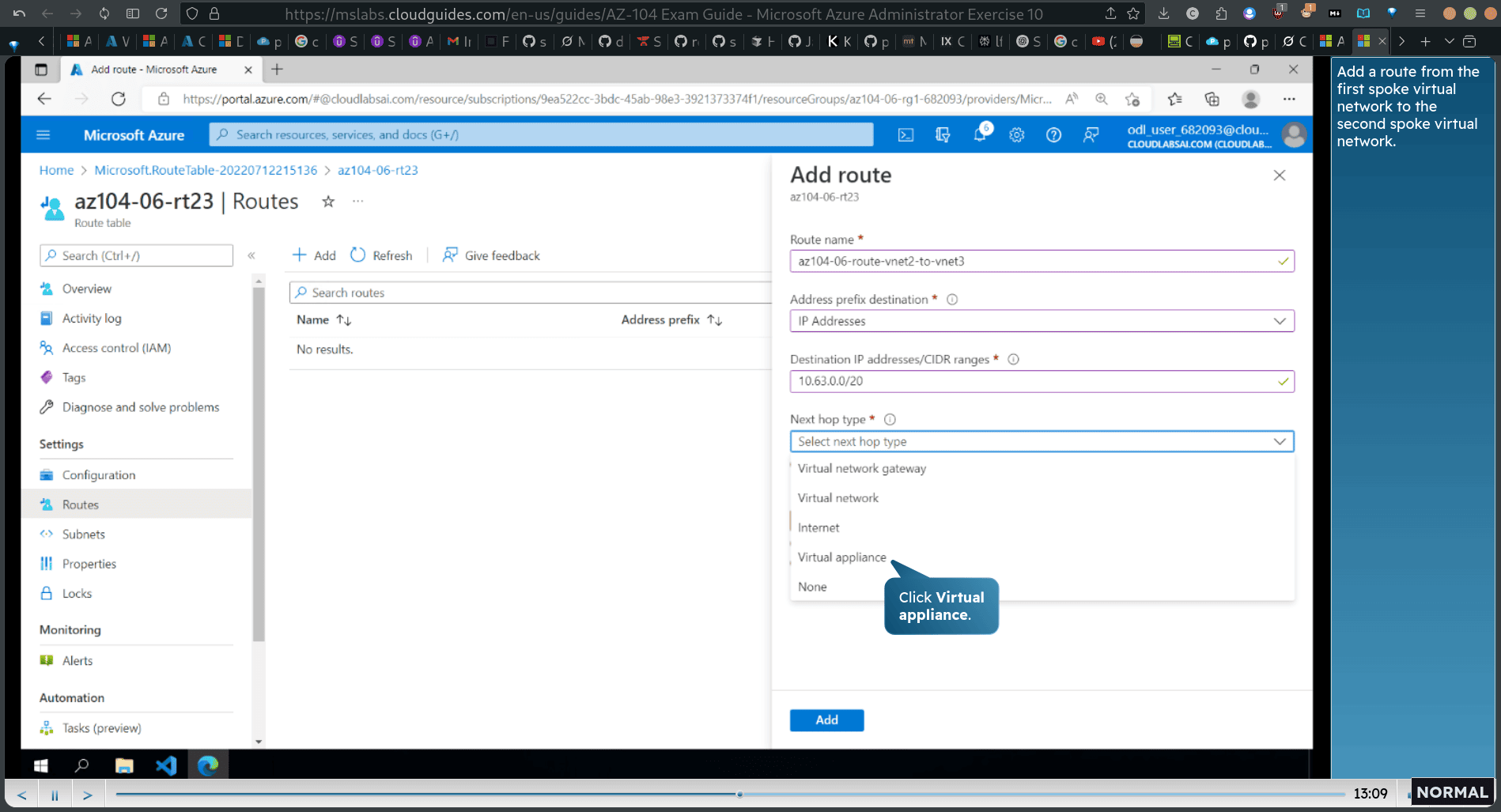Open Azure portal settings gear

pos(1017,135)
